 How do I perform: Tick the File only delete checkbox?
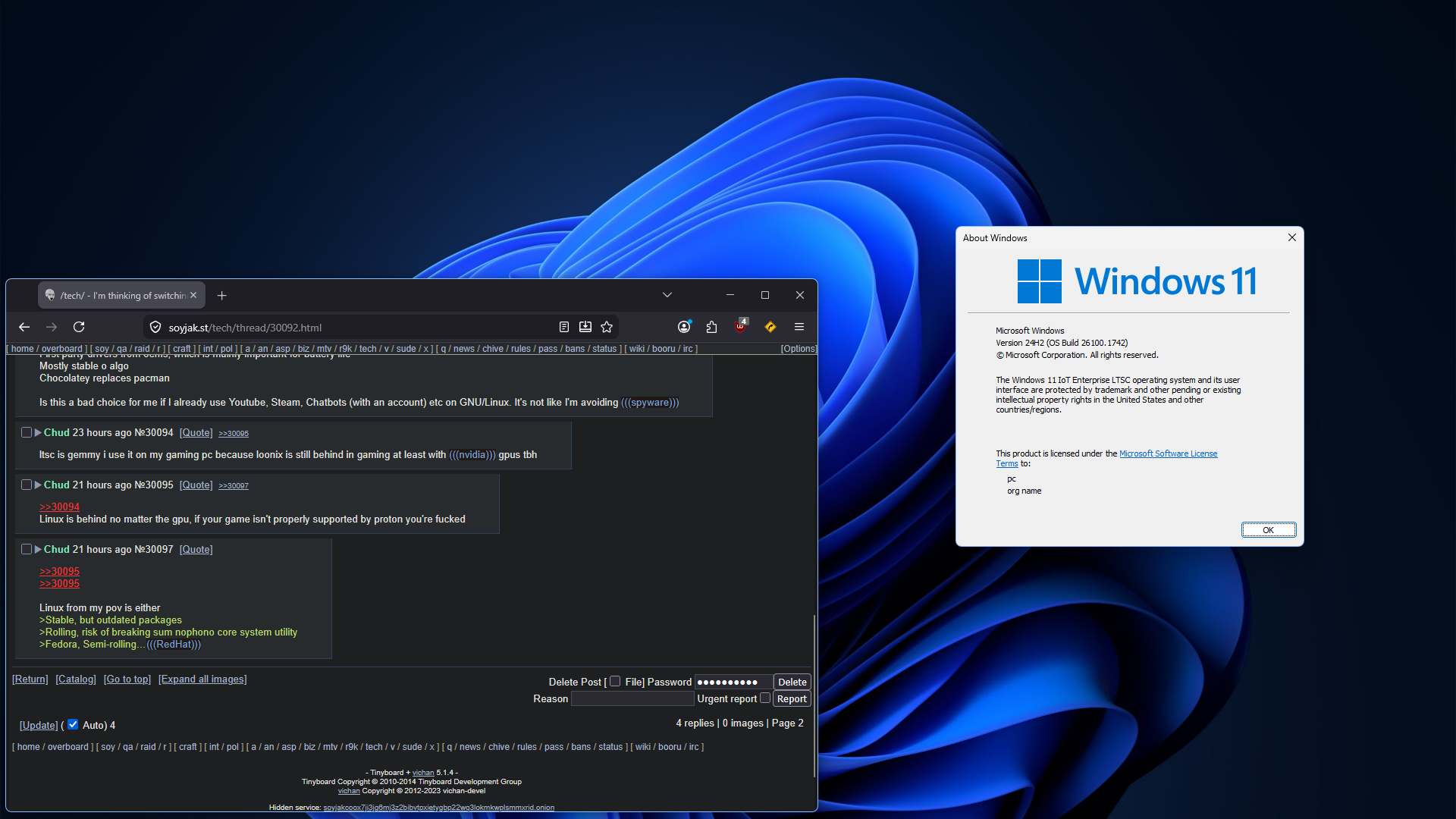point(615,681)
